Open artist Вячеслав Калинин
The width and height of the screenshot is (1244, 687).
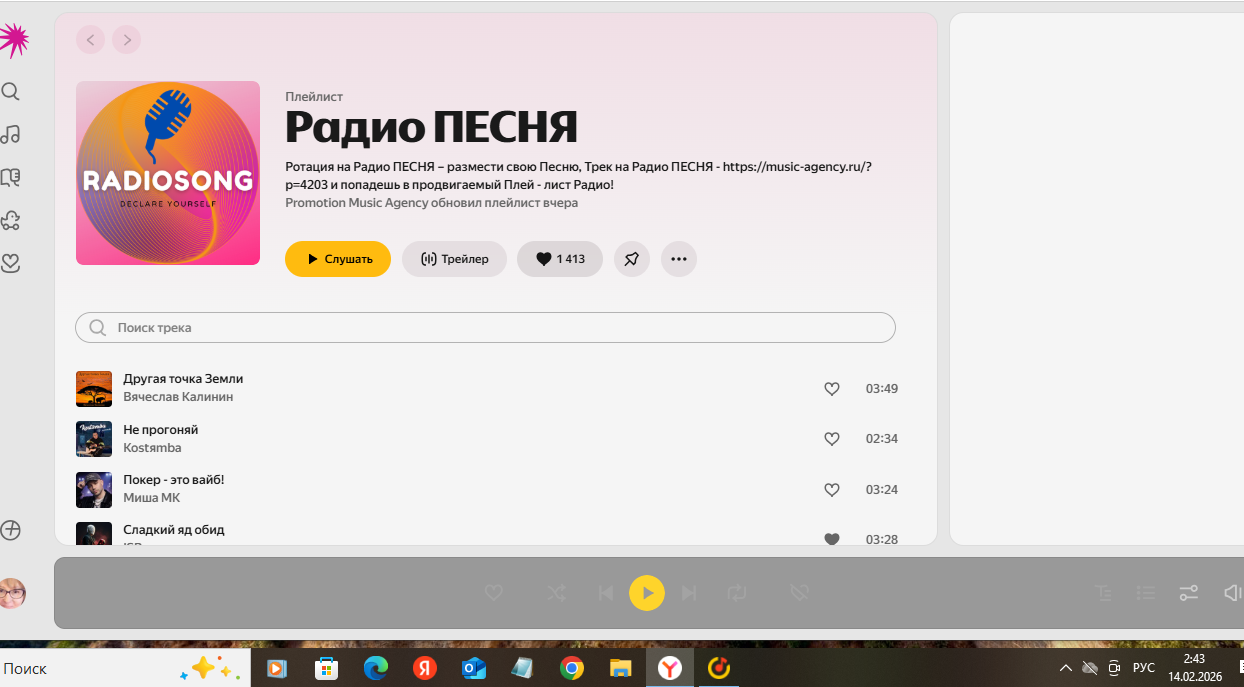point(178,397)
